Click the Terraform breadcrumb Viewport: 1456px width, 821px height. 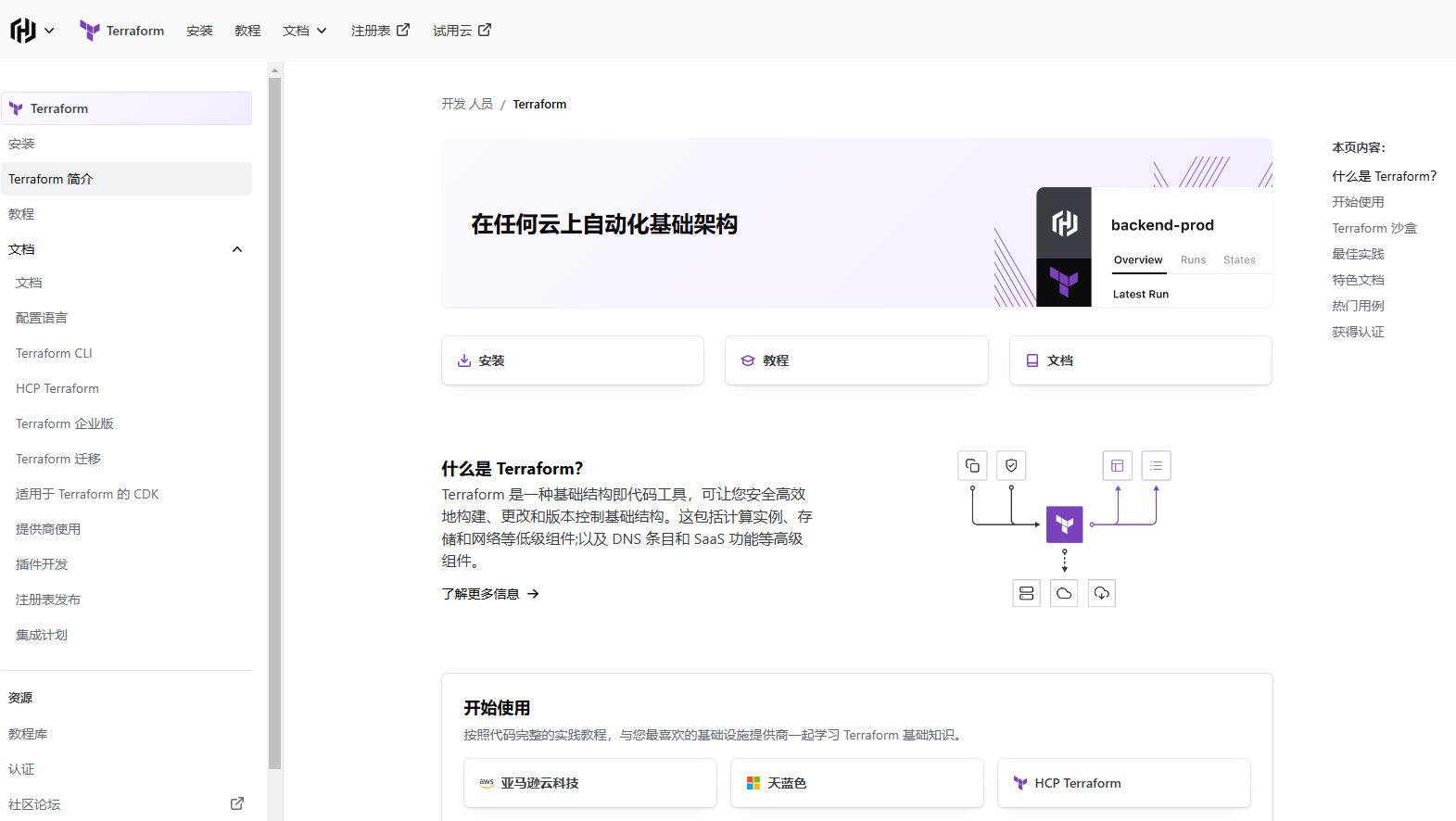coord(539,104)
